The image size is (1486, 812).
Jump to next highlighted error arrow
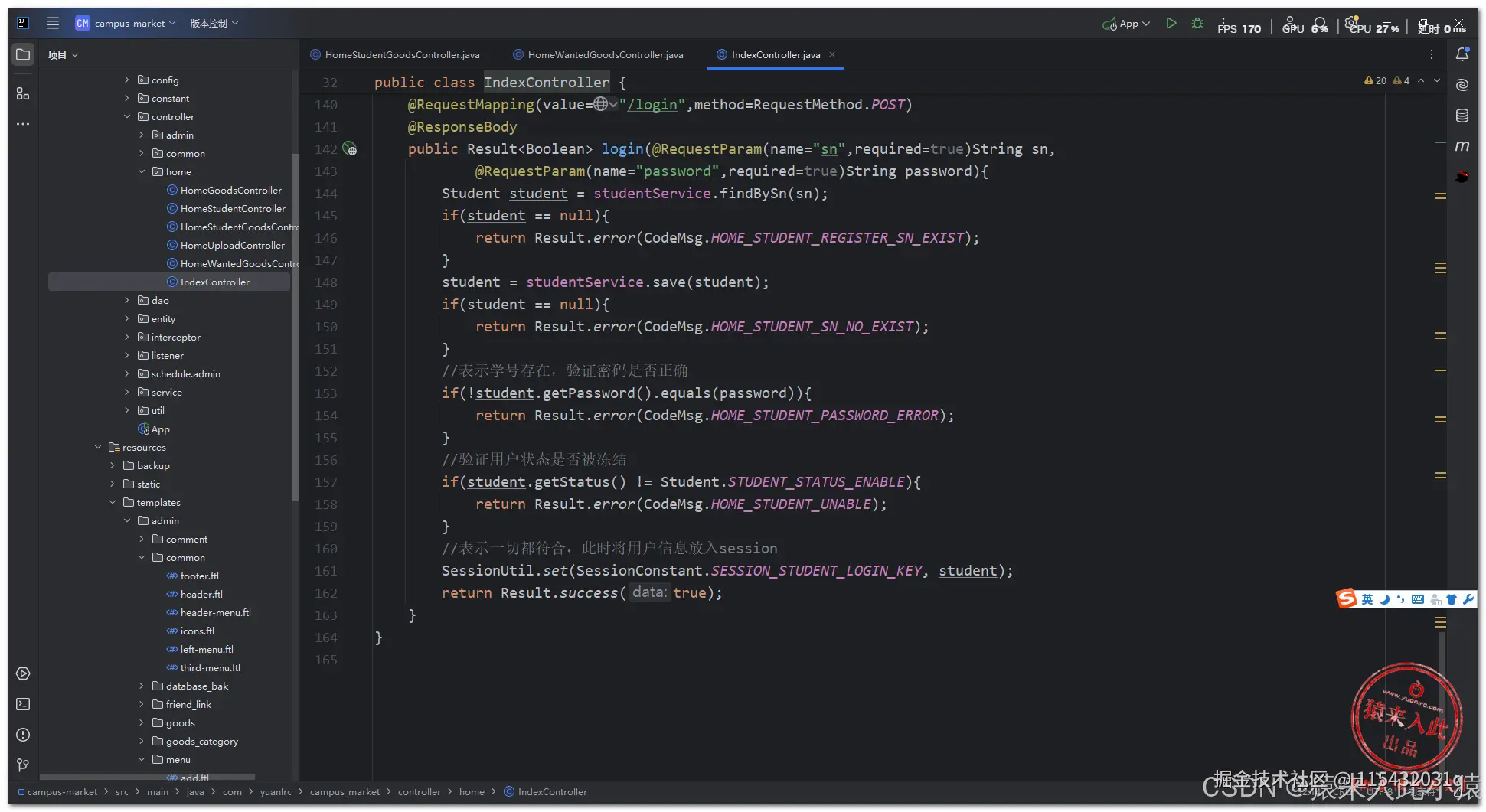tap(1437, 80)
